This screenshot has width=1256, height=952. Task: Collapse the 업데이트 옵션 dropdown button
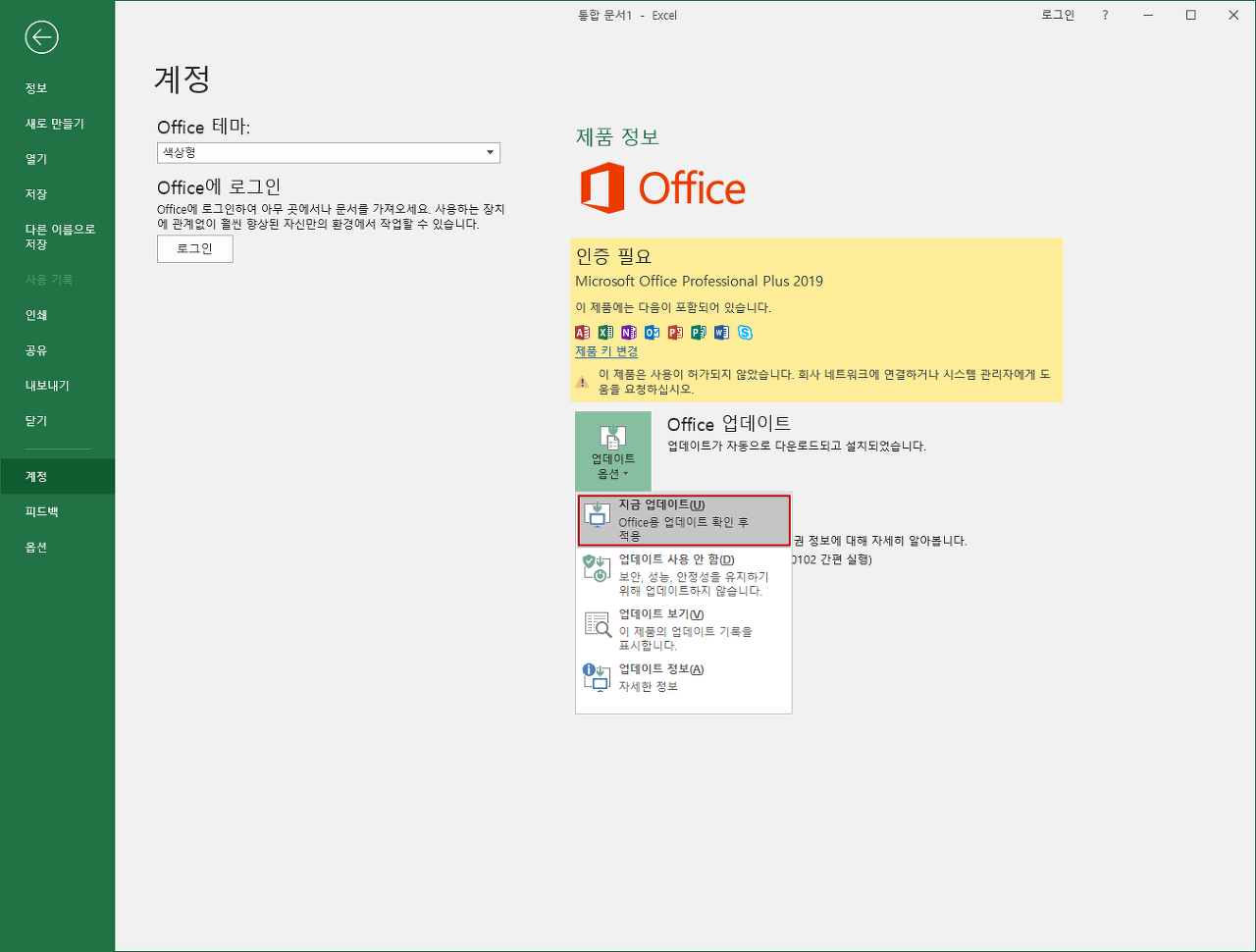click(613, 451)
